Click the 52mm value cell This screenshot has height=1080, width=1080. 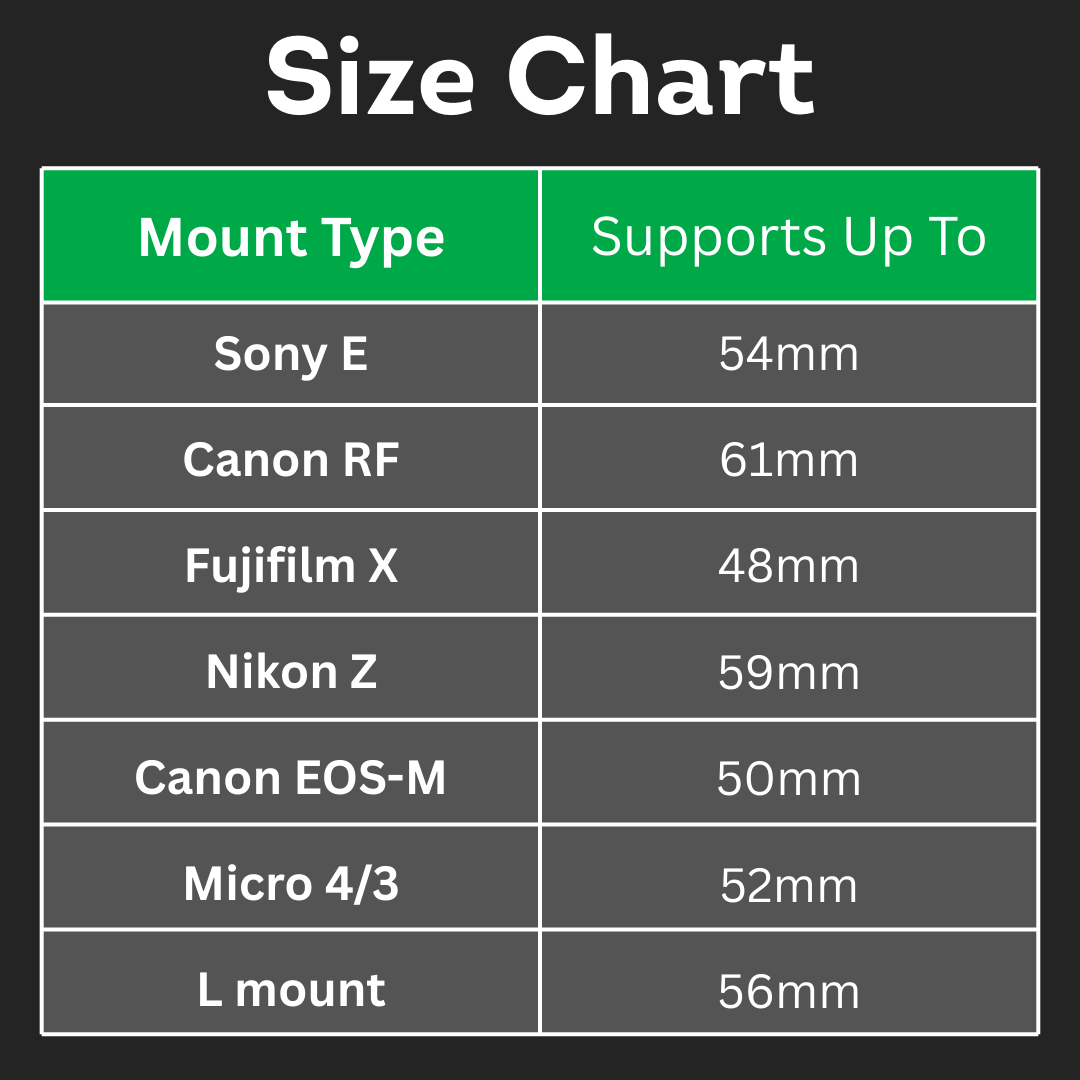point(788,883)
